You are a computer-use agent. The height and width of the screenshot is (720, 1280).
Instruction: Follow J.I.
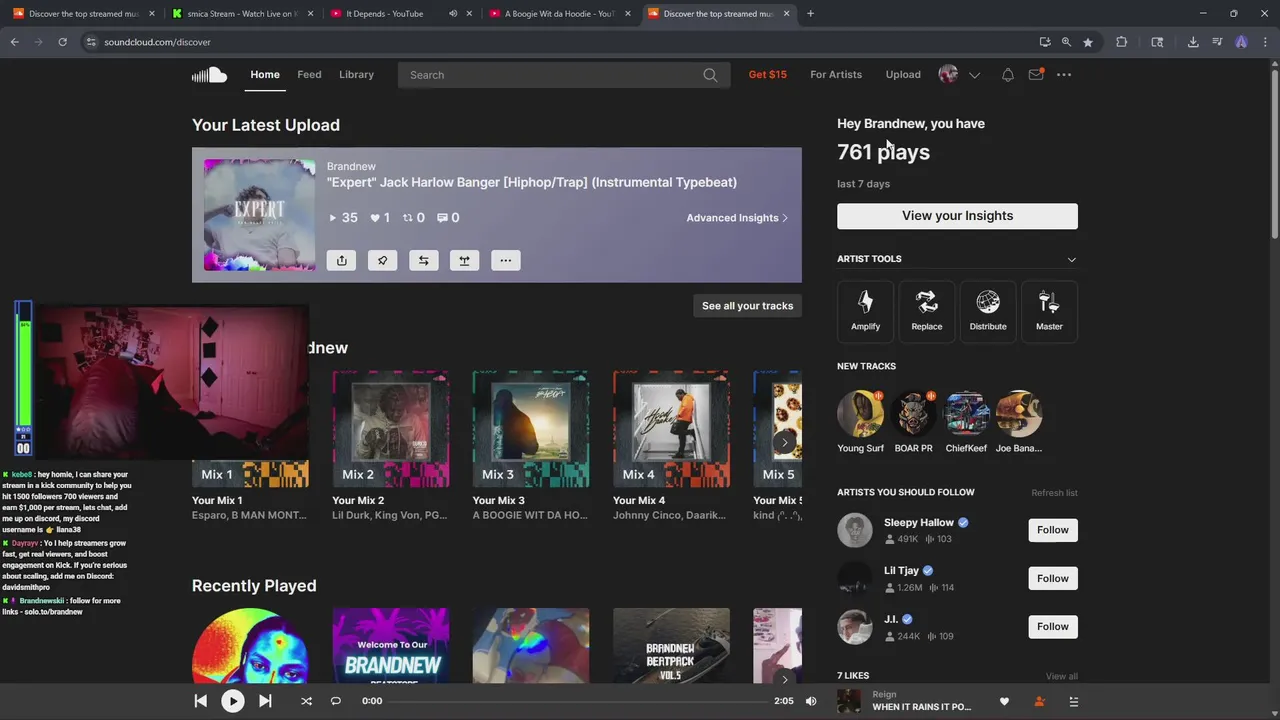1053,626
